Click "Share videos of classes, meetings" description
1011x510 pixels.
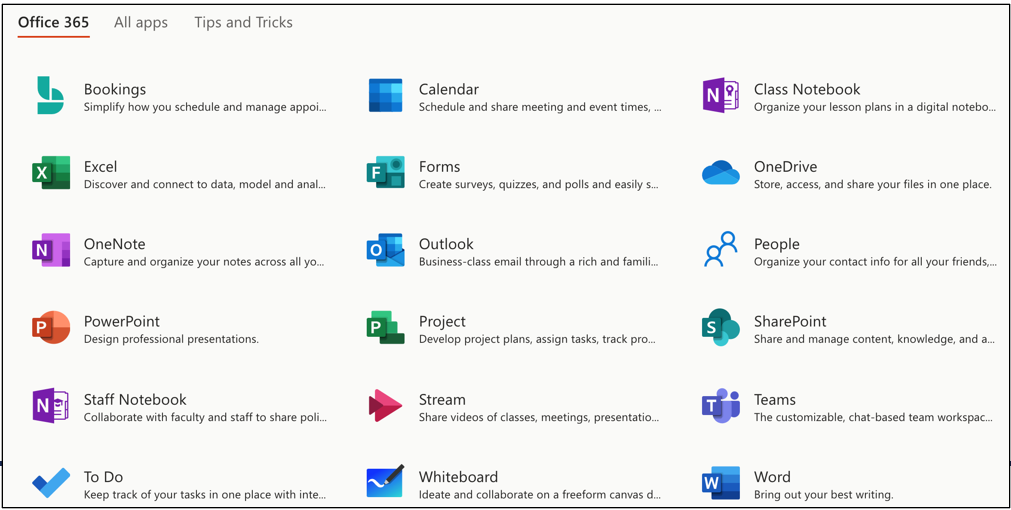point(539,417)
